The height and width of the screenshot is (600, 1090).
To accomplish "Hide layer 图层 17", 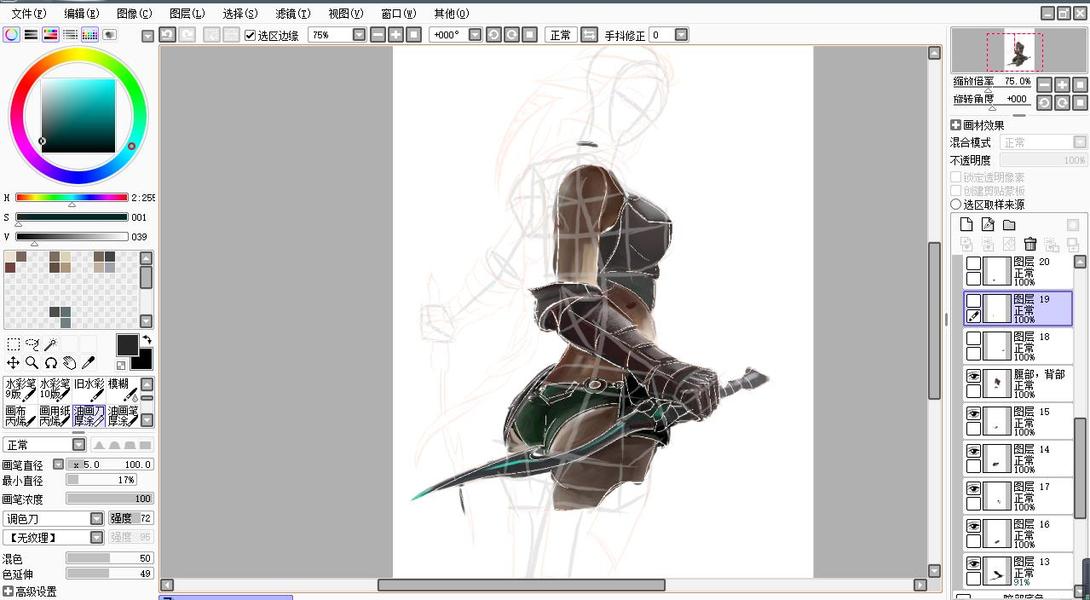I will coord(974,489).
